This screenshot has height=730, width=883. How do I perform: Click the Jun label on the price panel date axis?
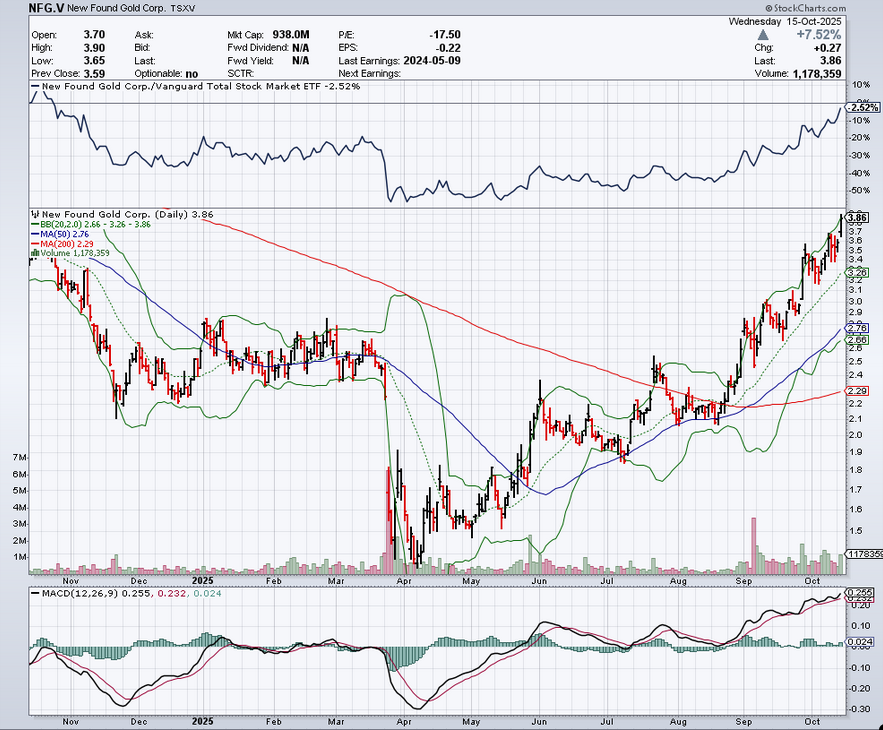(x=538, y=579)
